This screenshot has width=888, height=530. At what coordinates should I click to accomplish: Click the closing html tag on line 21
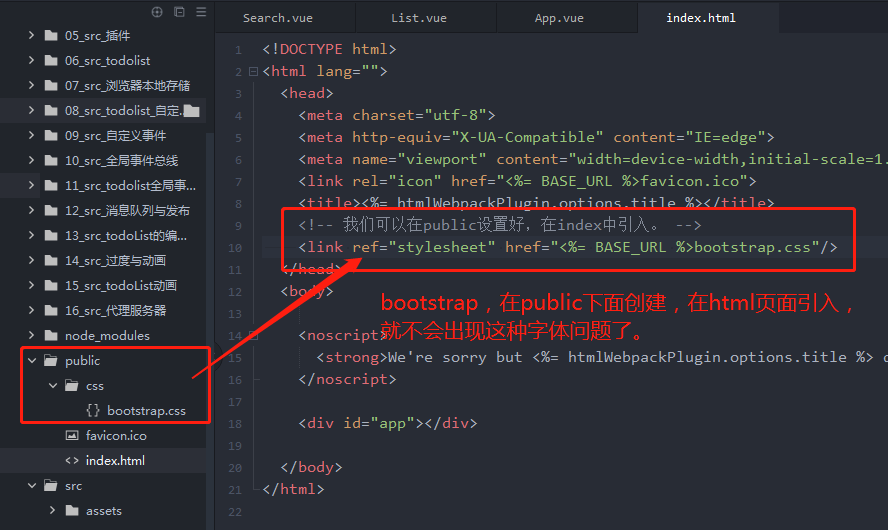coord(293,490)
